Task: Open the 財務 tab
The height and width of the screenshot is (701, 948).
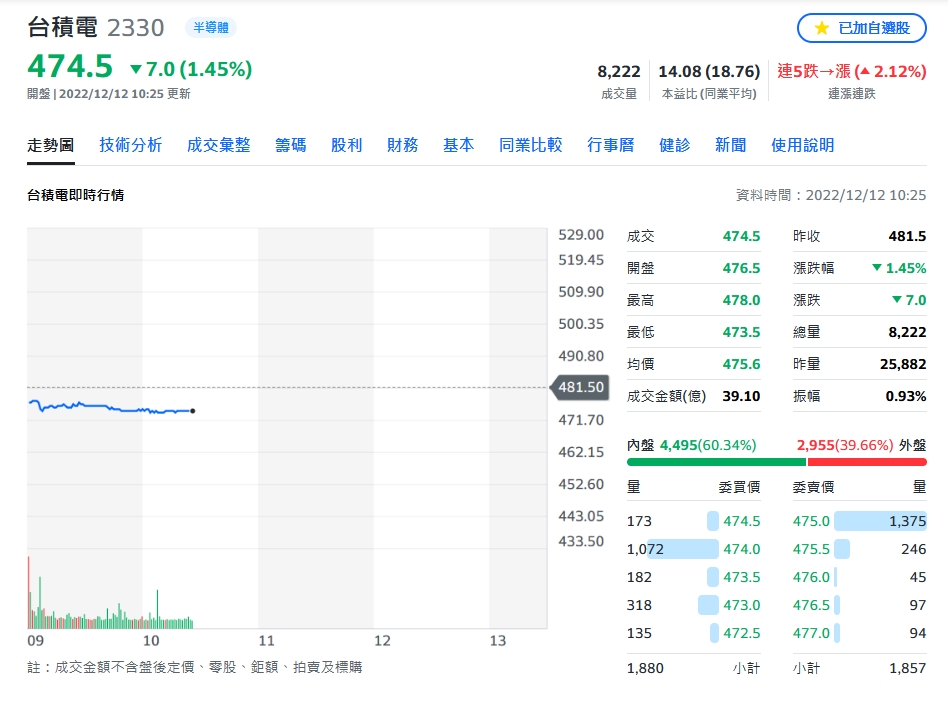Action: click(x=403, y=145)
